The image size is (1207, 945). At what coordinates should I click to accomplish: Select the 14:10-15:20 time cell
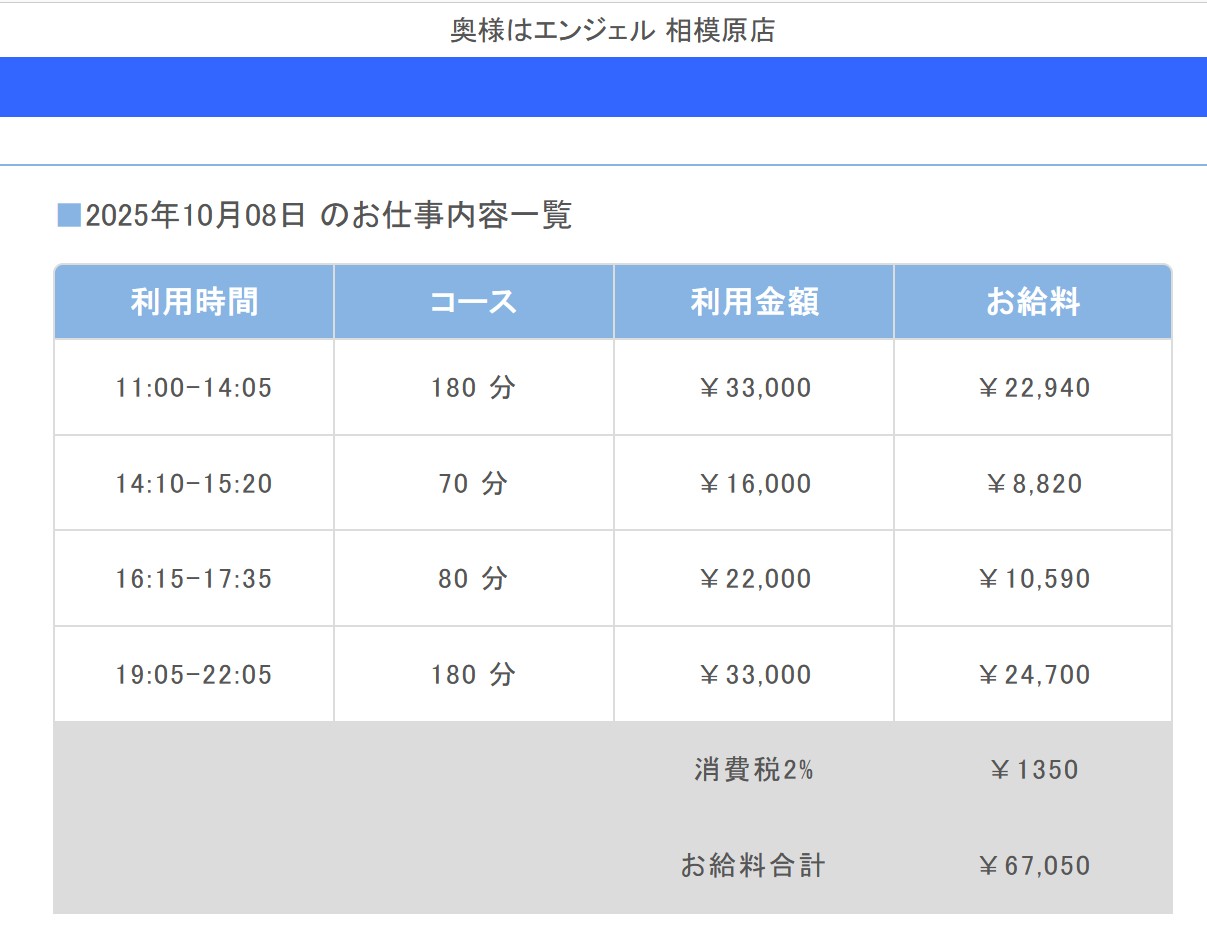click(x=194, y=484)
